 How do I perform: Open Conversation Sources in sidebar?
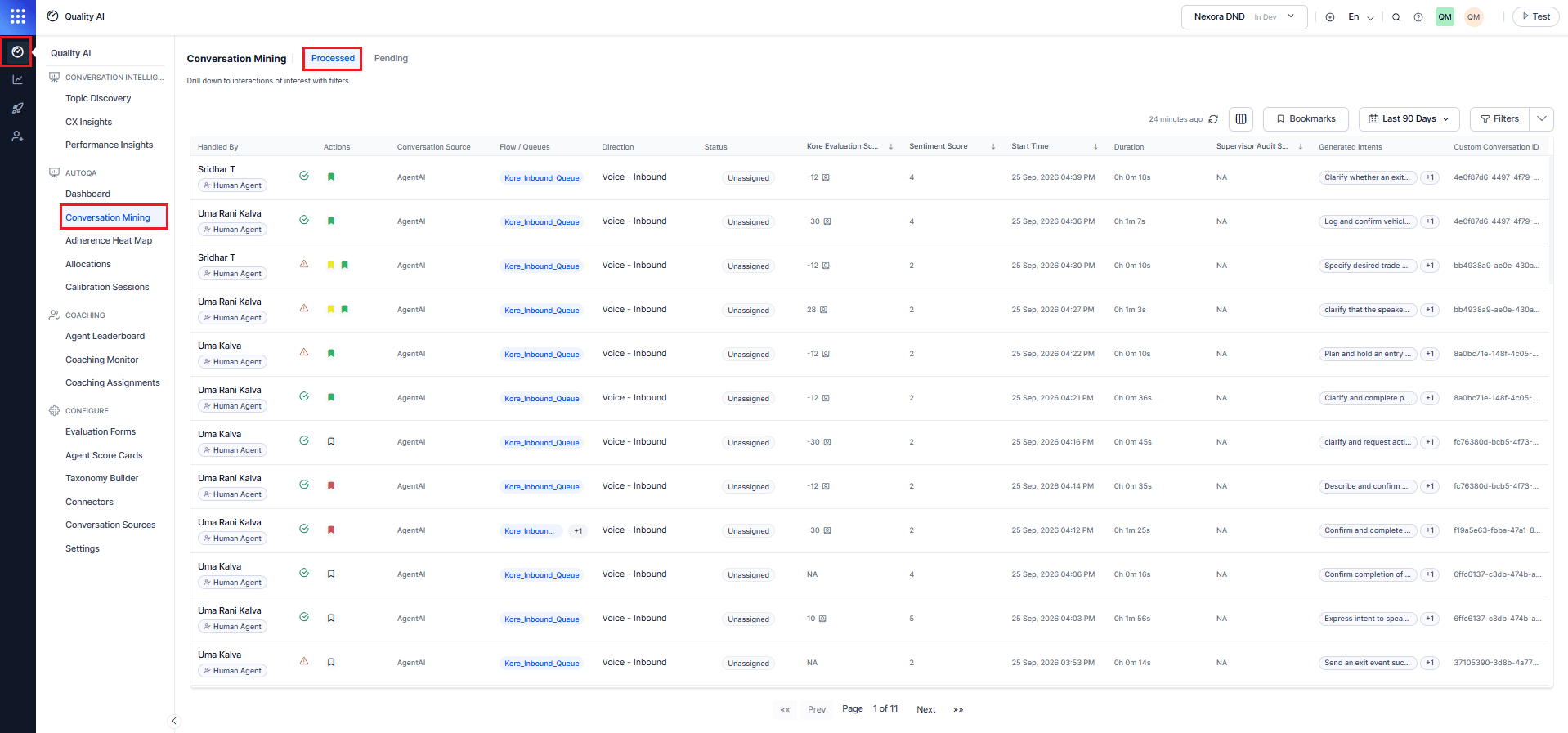(110, 525)
